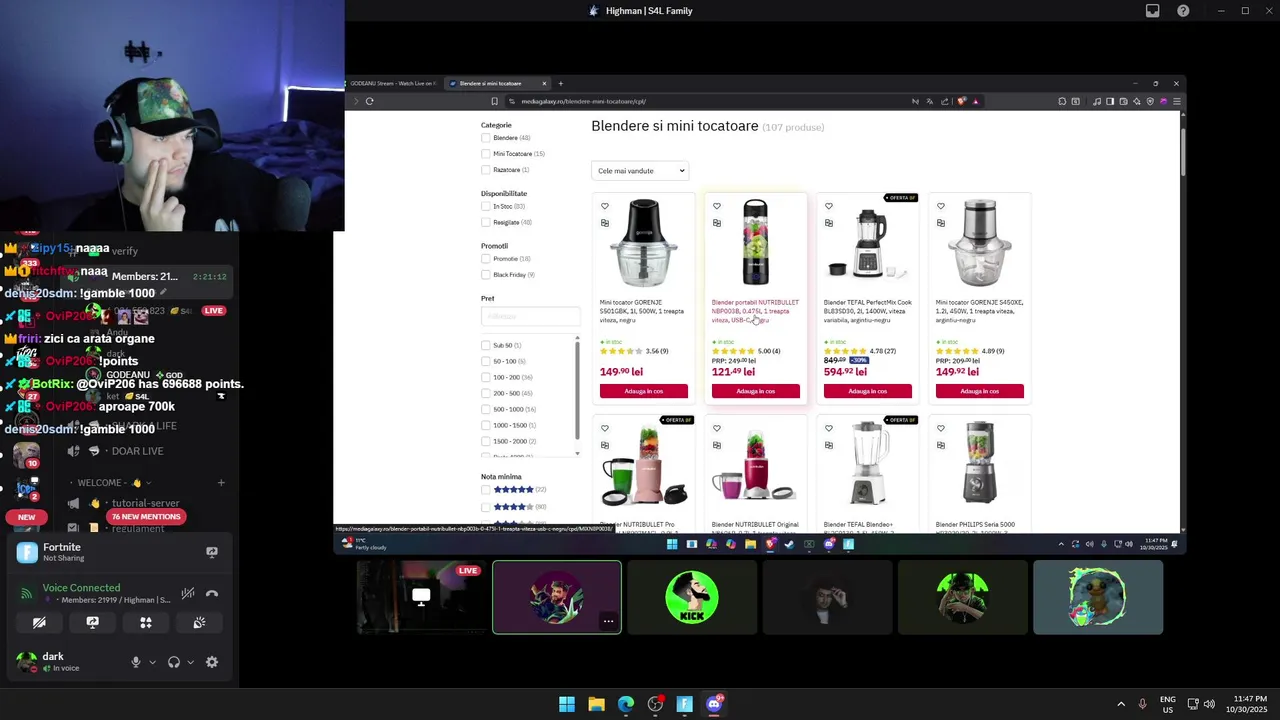Compare icon on GORENJE S501GBK card
Viewport: 1280px width, 720px height.
pyautogui.click(x=605, y=223)
